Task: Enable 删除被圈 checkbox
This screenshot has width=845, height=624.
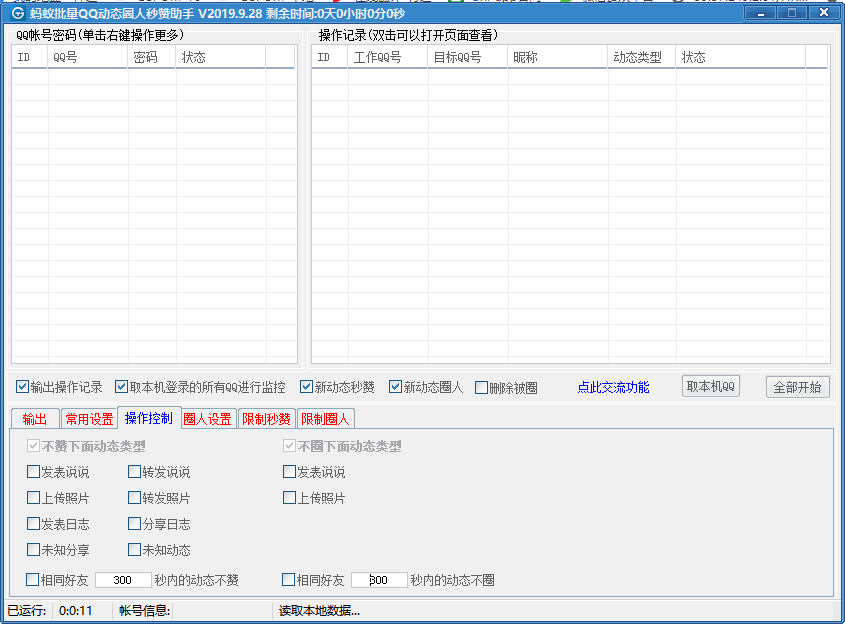Action: tap(481, 387)
